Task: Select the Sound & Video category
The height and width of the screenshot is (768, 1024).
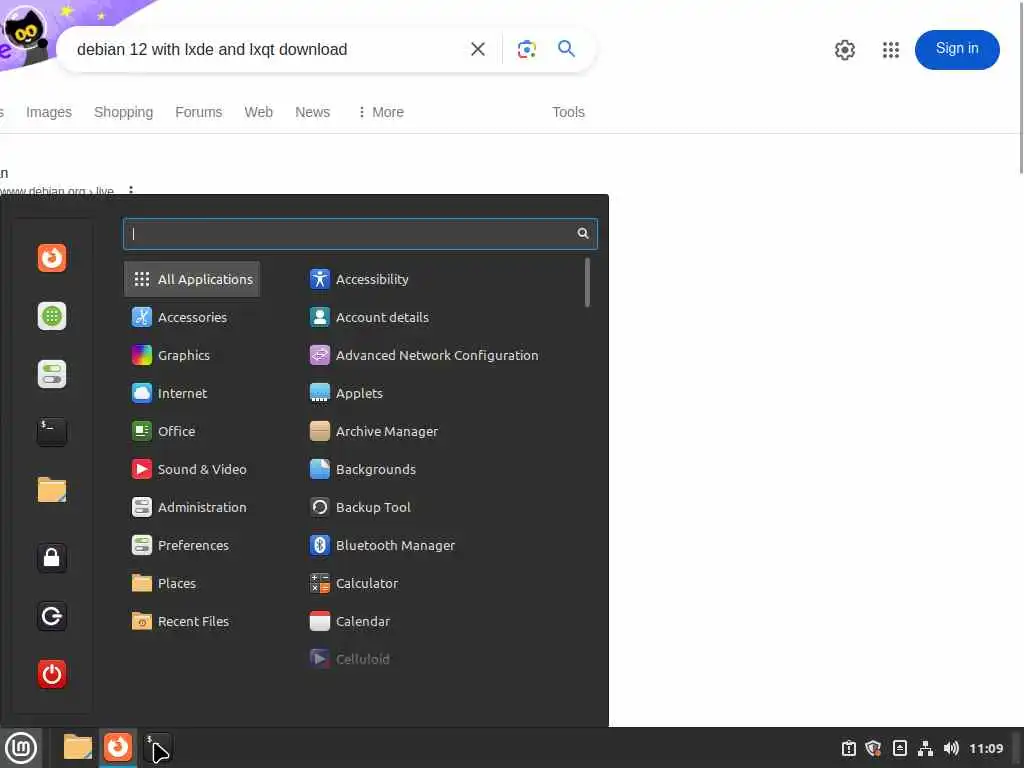Action: (x=189, y=469)
